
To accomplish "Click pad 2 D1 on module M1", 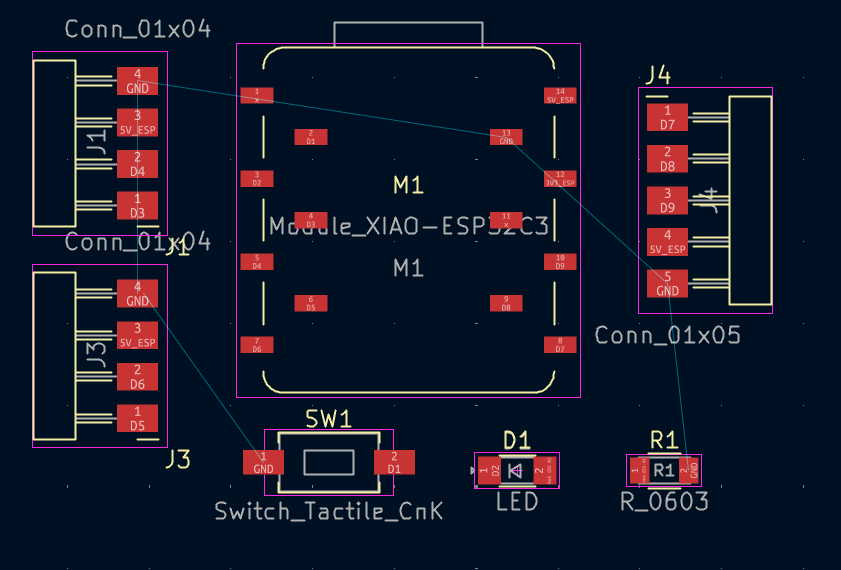I will (311, 137).
